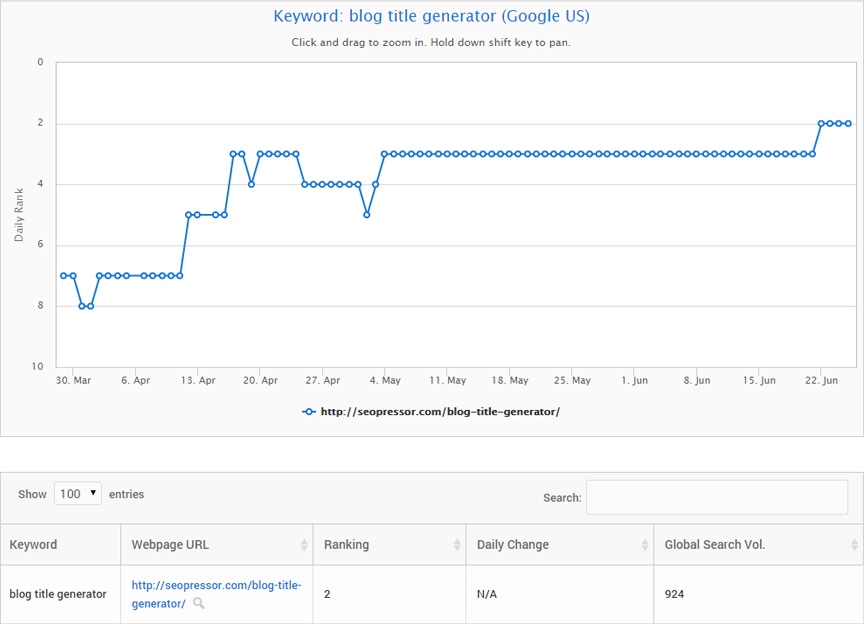Click the 22. Jun axis label
This screenshot has width=864, height=624.
(x=821, y=380)
